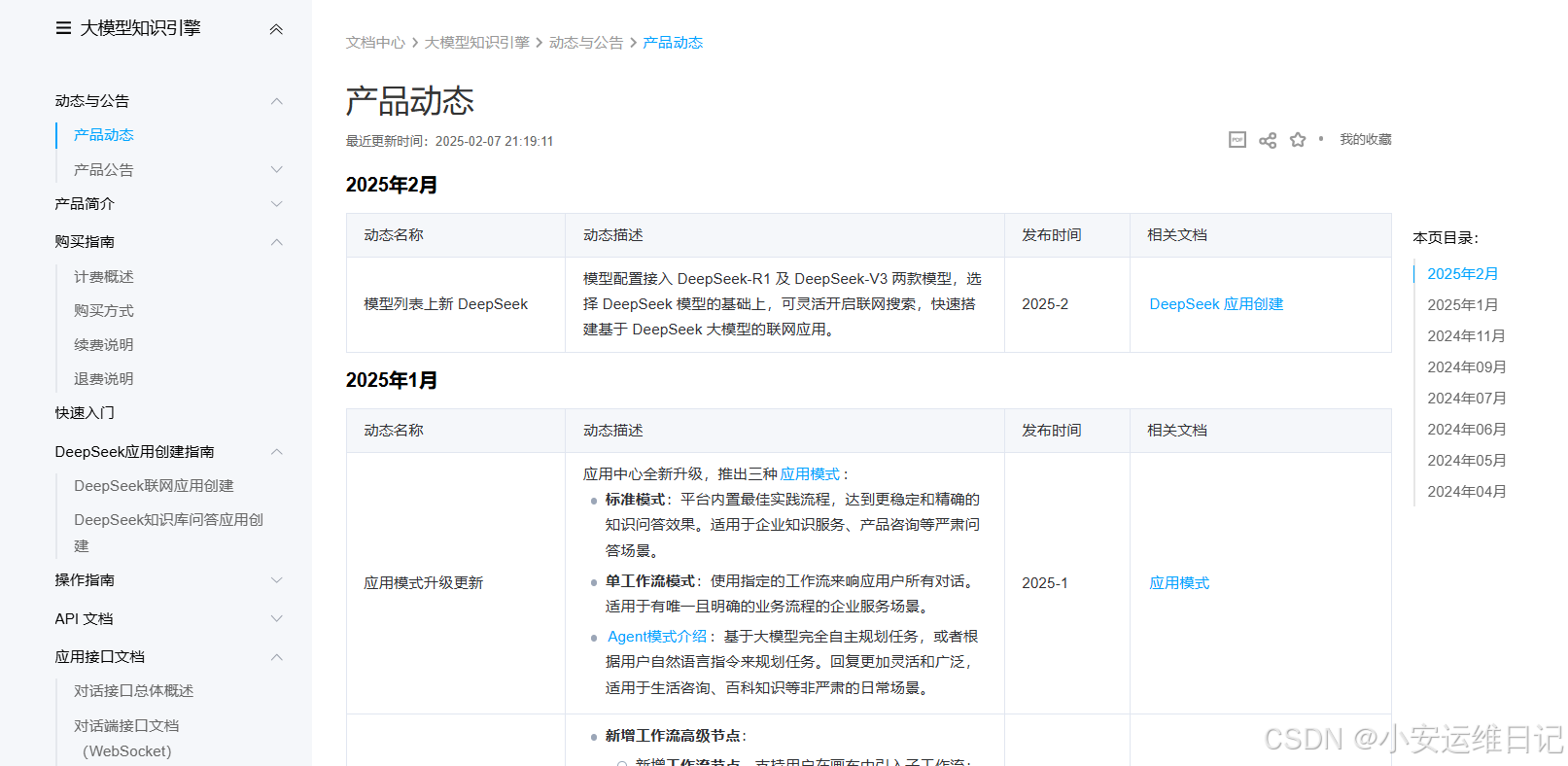Open DeepSeek知识库问答应用创建 page
The width and height of the screenshot is (1568, 766).
pyautogui.click(x=169, y=533)
